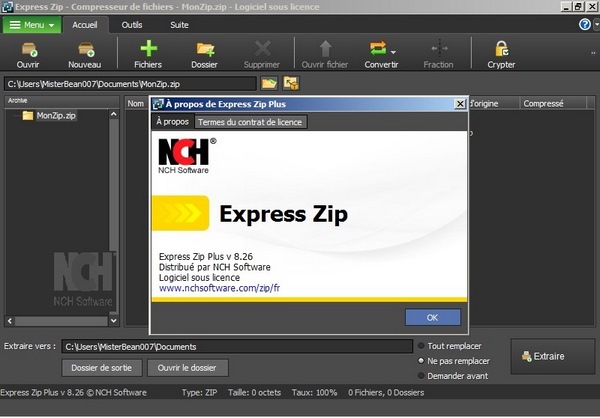
Task: Encrypt archive with the Crypter padlock icon
Action: (501, 49)
